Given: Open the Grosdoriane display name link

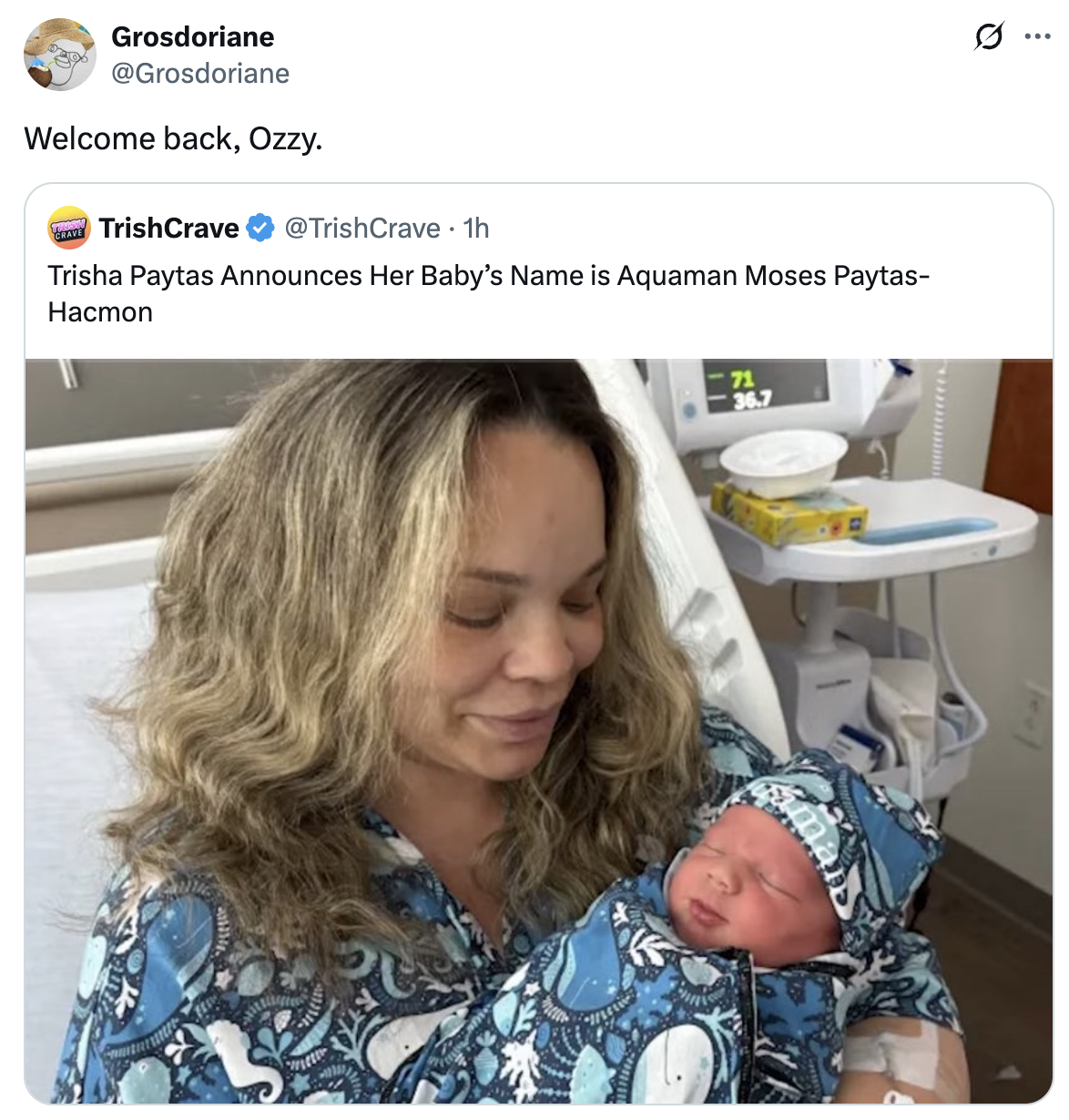Looking at the screenshot, I should click(192, 36).
